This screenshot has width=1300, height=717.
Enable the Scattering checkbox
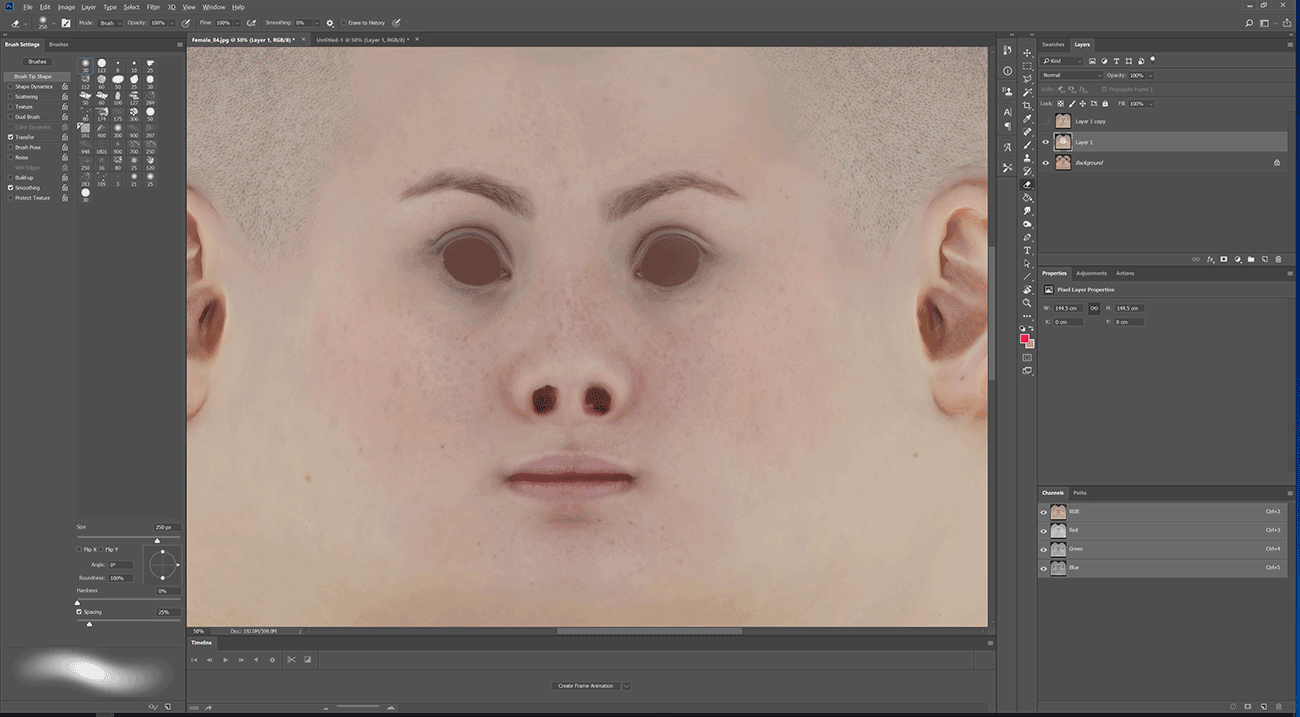[11, 97]
